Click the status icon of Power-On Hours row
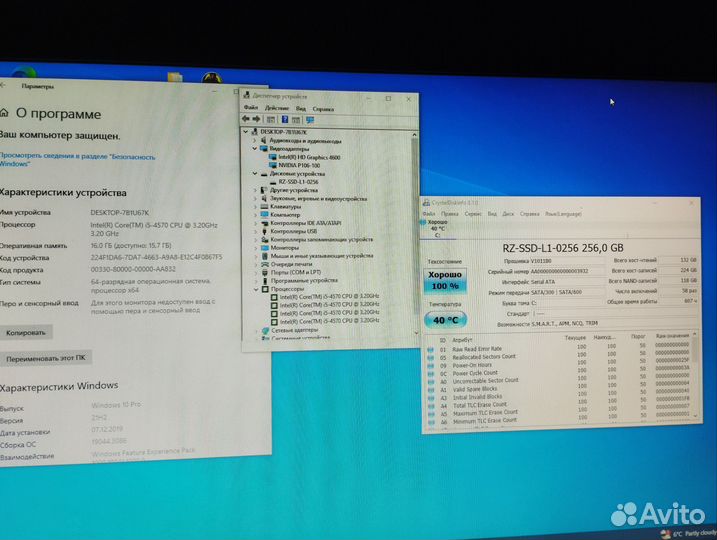 click(x=430, y=365)
